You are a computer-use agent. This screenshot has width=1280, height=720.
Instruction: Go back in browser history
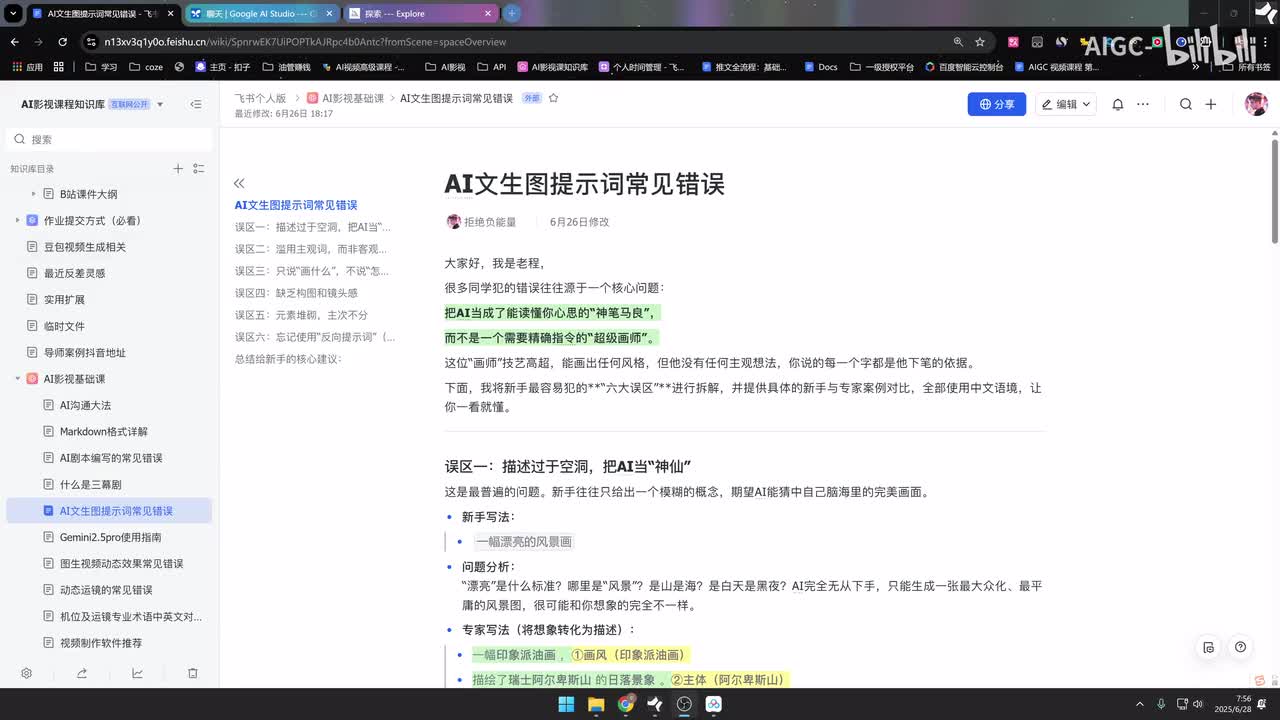[14, 42]
